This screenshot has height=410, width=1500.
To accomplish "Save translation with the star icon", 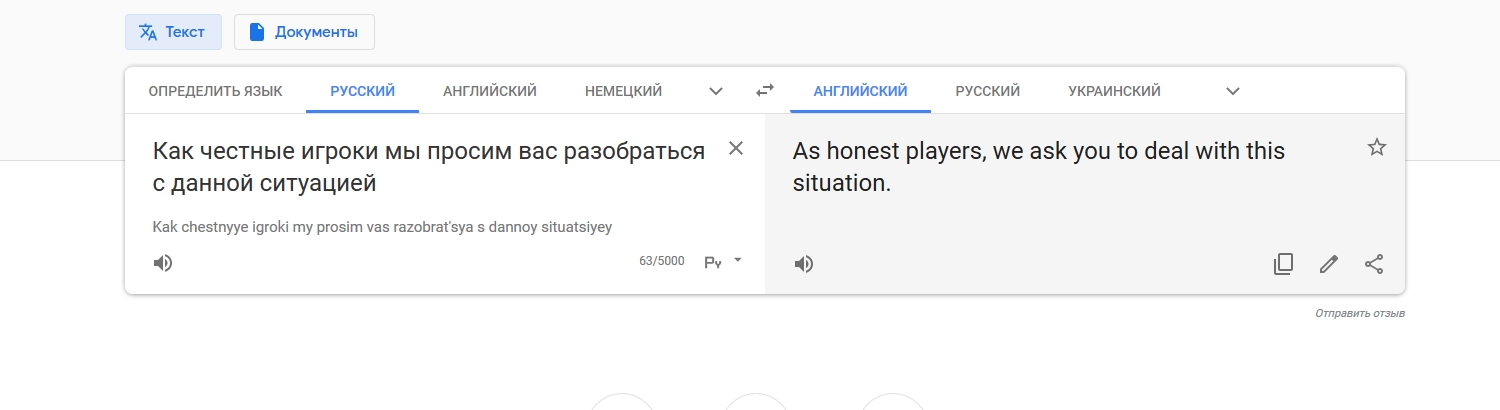I will tap(1377, 148).
